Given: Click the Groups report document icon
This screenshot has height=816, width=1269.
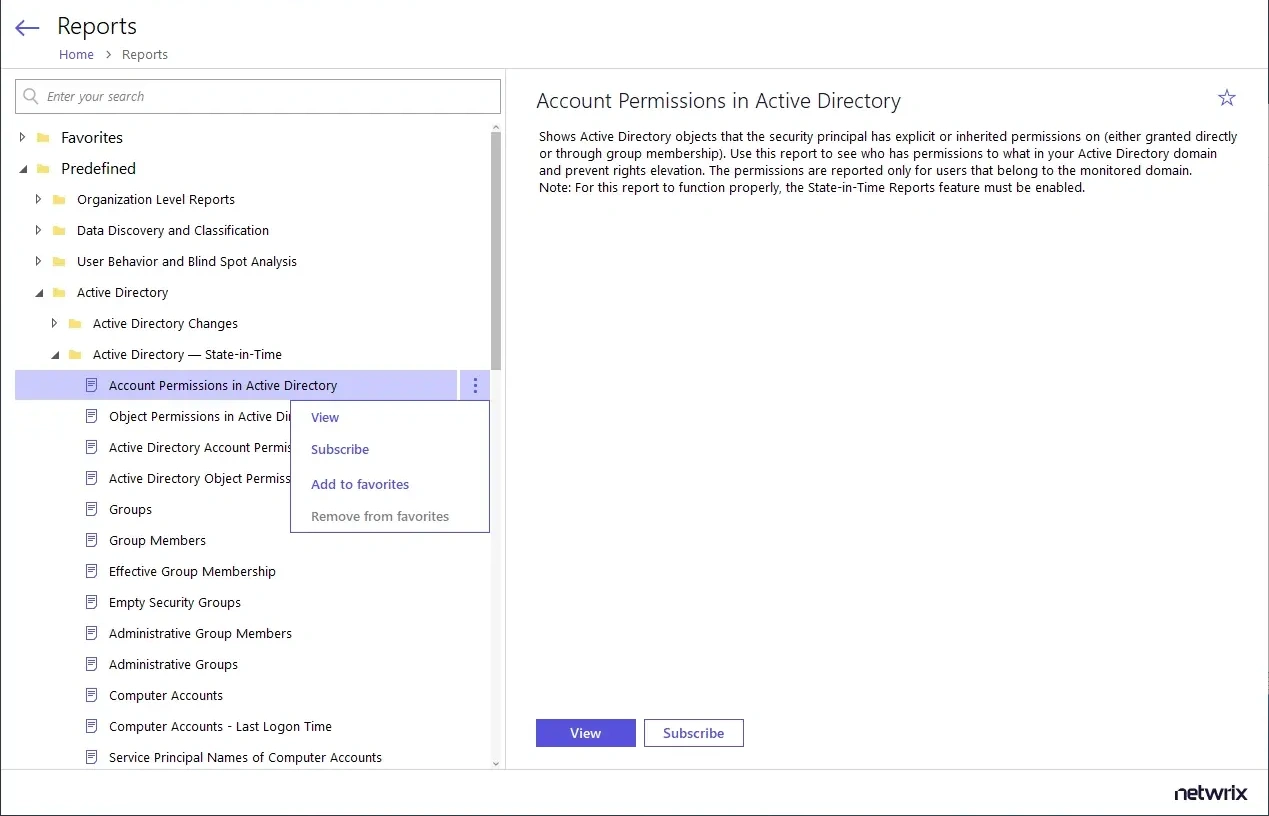Looking at the screenshot, I should (92, 509).
